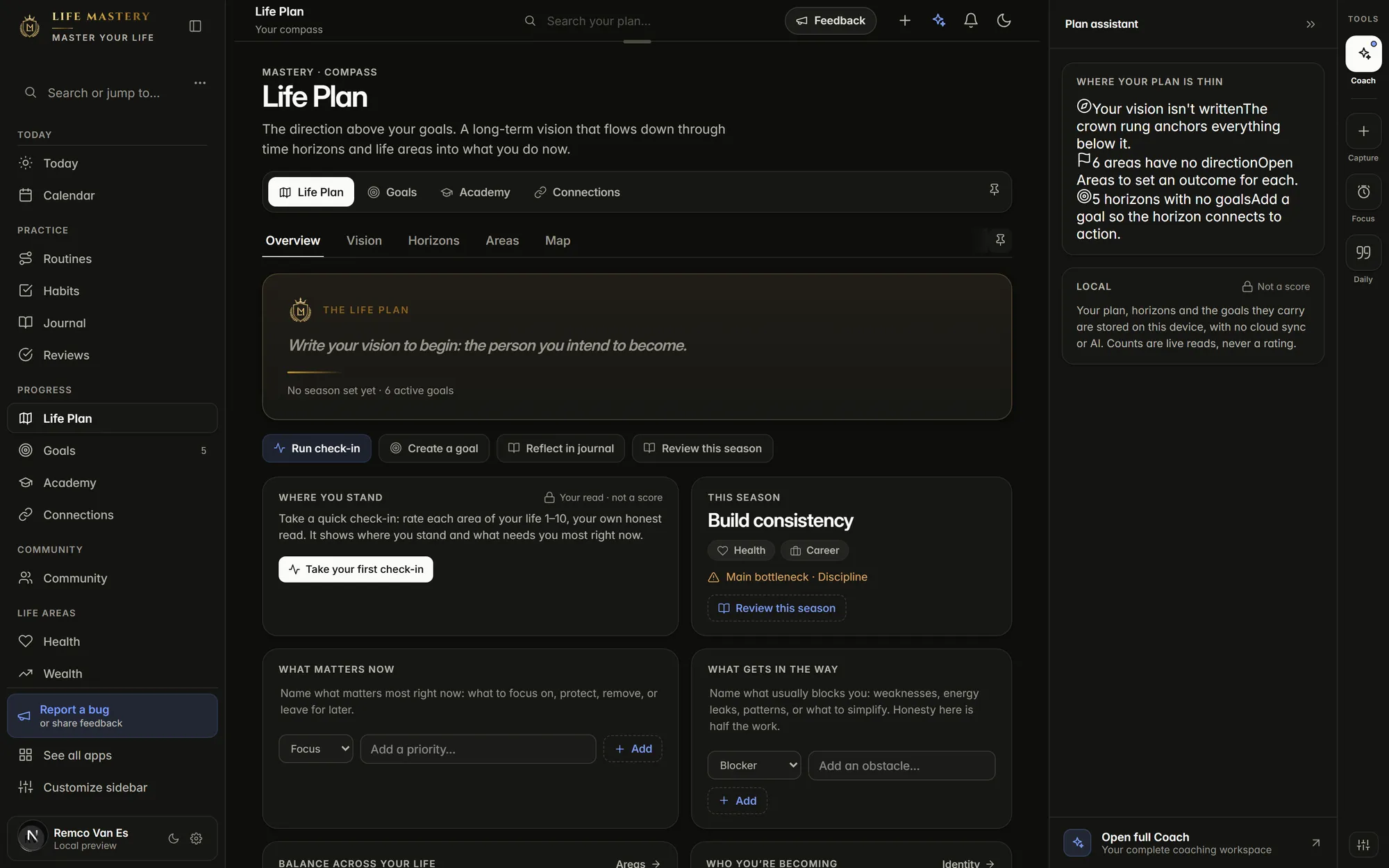Click Reflect in journal button
Image resolution: width=1389 pixels, height=868 pixels.
tap(560, 449)
